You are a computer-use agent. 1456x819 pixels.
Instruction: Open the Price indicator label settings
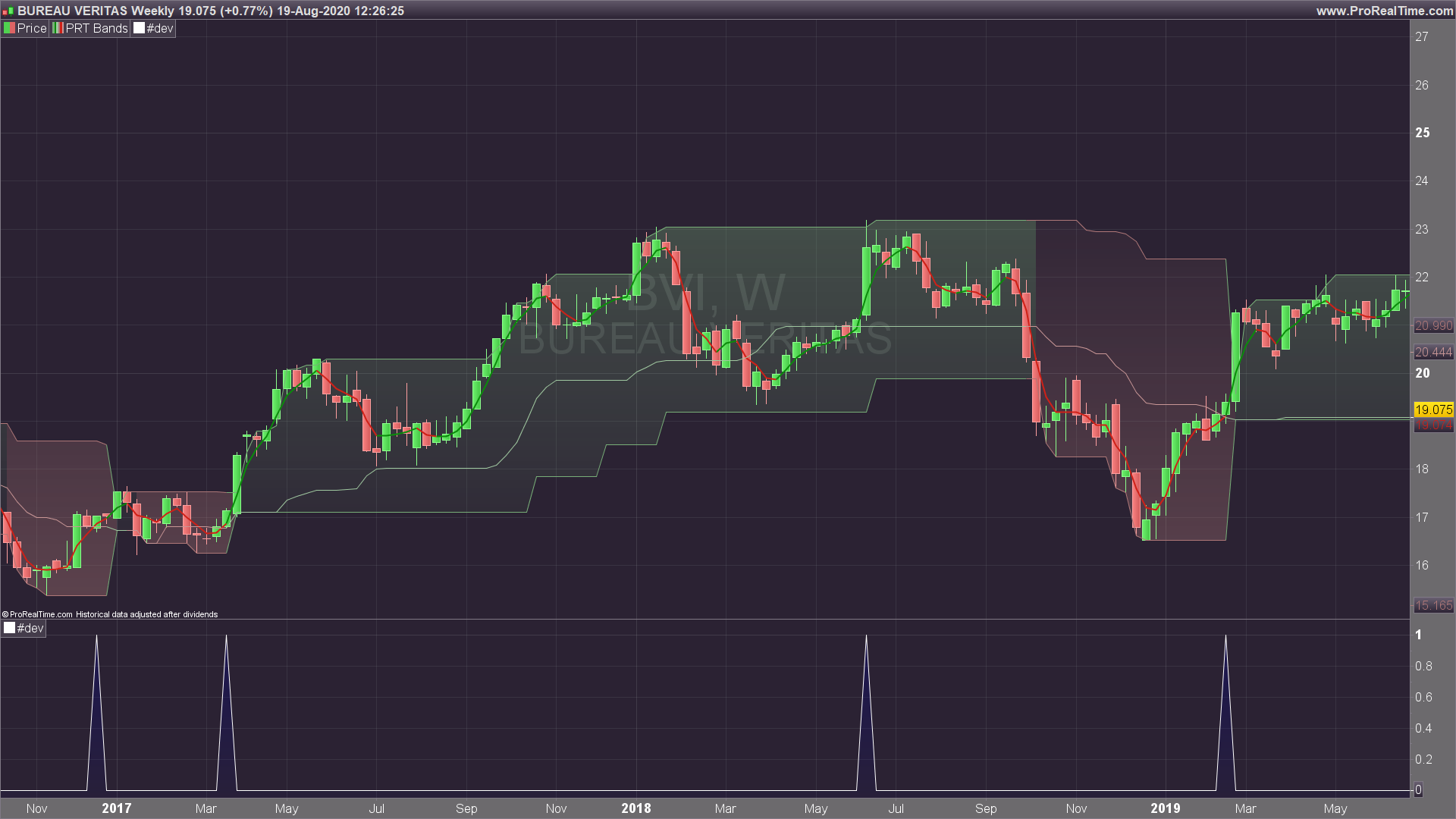click(x=32, y=28)
